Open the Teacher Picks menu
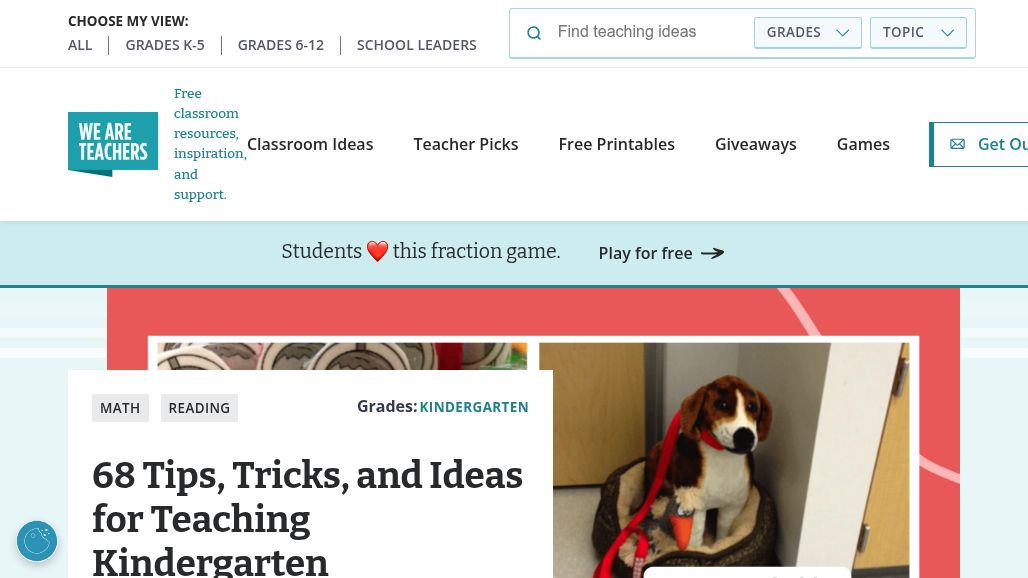 [465, 144]
